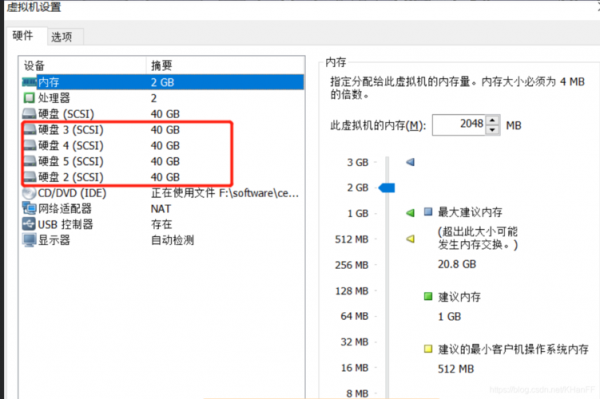The width and height of the screenshot is (600, 399).
Task: Select CD/DVD (IDE) device label
Action: coord(72,193)
